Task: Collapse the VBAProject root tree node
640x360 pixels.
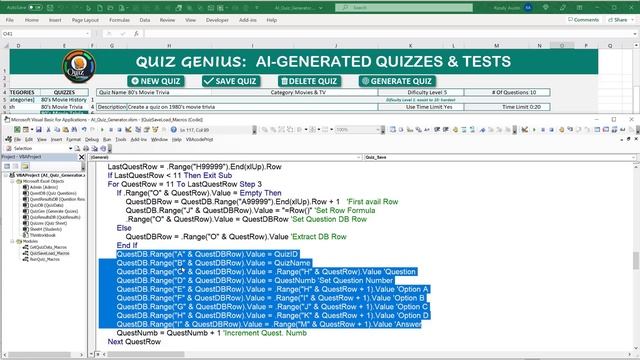Action: click(x=6, y=175)
